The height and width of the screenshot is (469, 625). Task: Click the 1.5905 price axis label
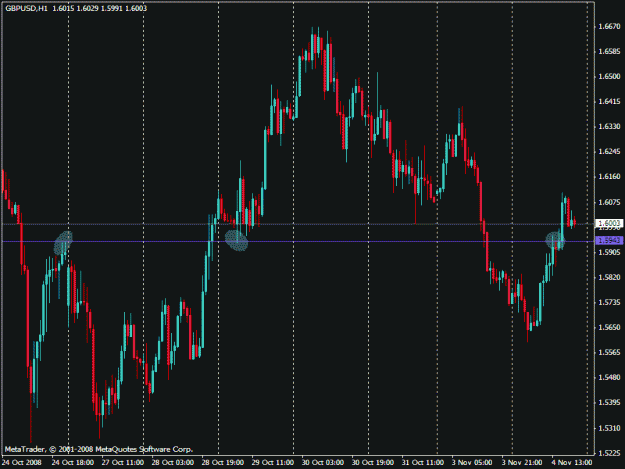(x=609, y=252)
